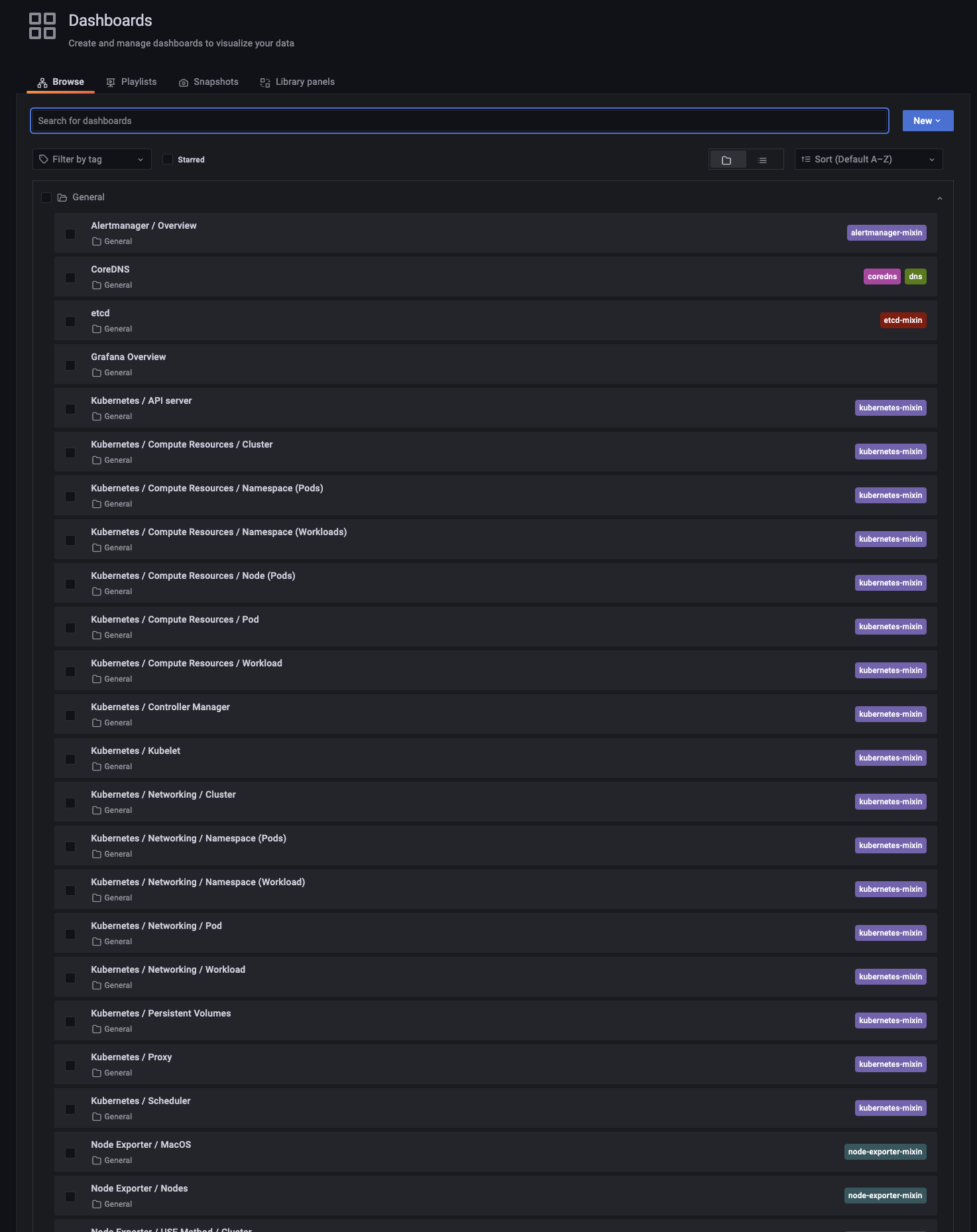The image size is (977, 1232).
Task: Click the Playlists presentation icon
Action: [111, 82]
